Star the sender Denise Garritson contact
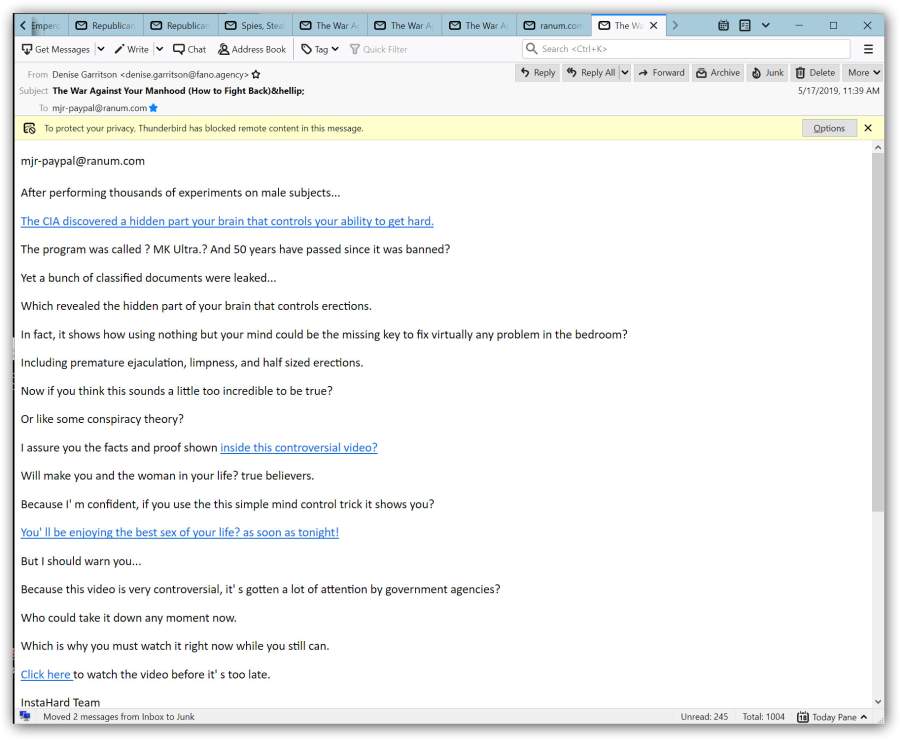 (x=256, y=75)
